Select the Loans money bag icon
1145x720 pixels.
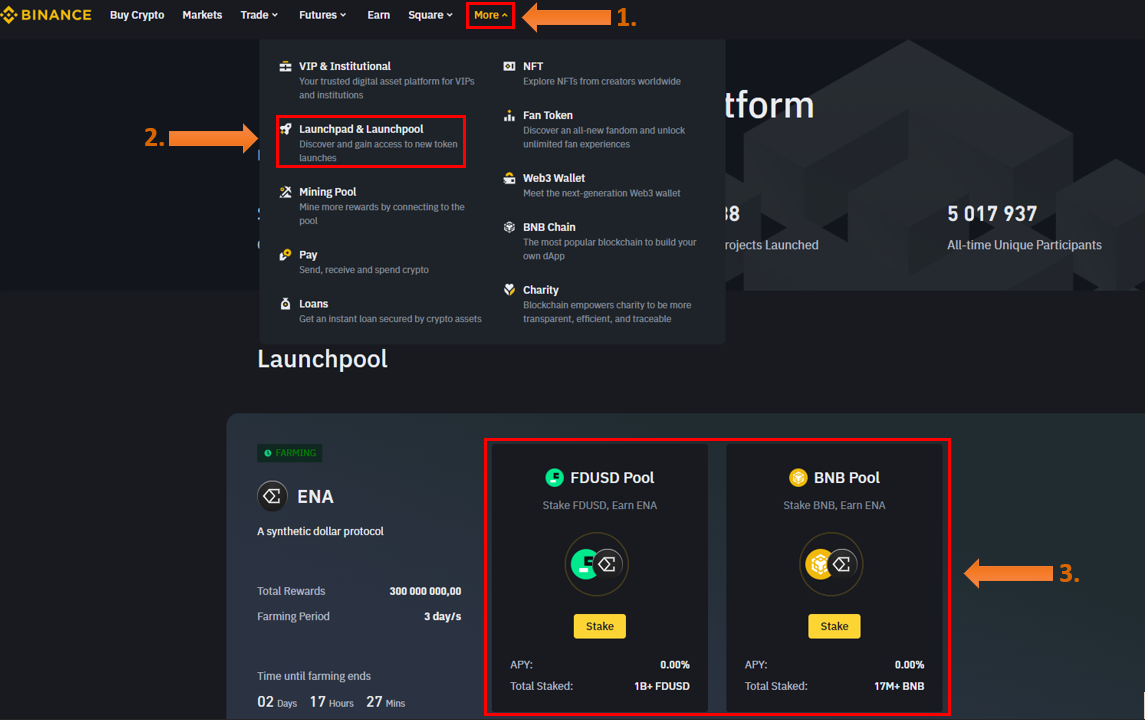click(x=286, y=304)
